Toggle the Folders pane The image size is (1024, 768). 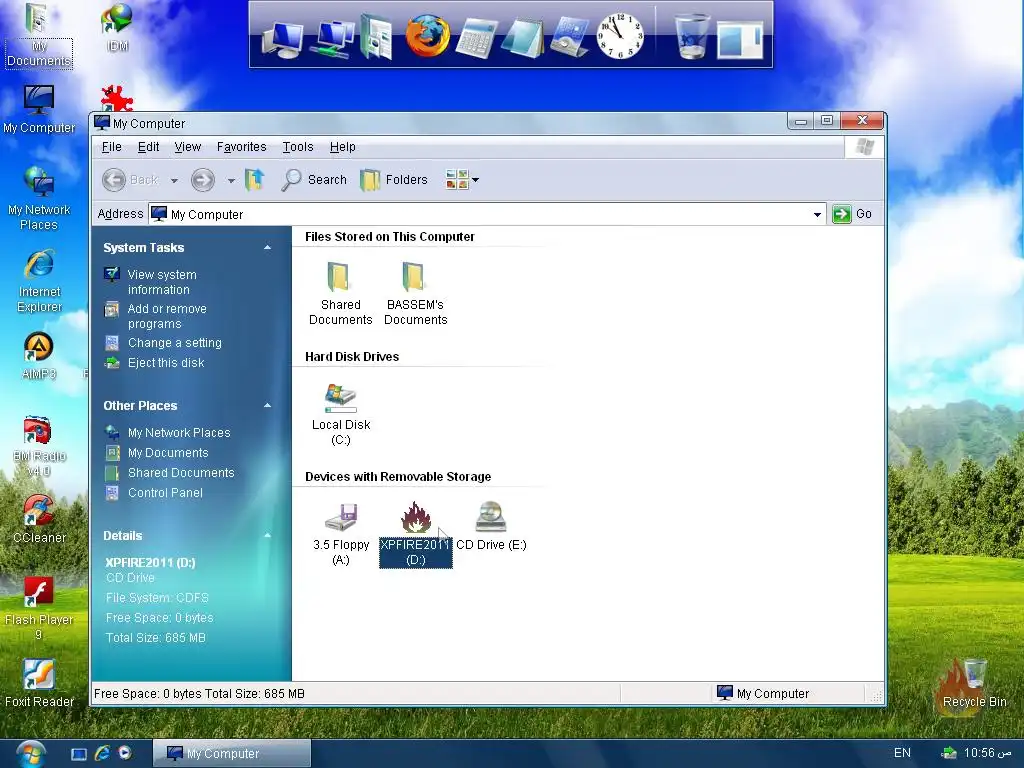click(x=394, y=180)
